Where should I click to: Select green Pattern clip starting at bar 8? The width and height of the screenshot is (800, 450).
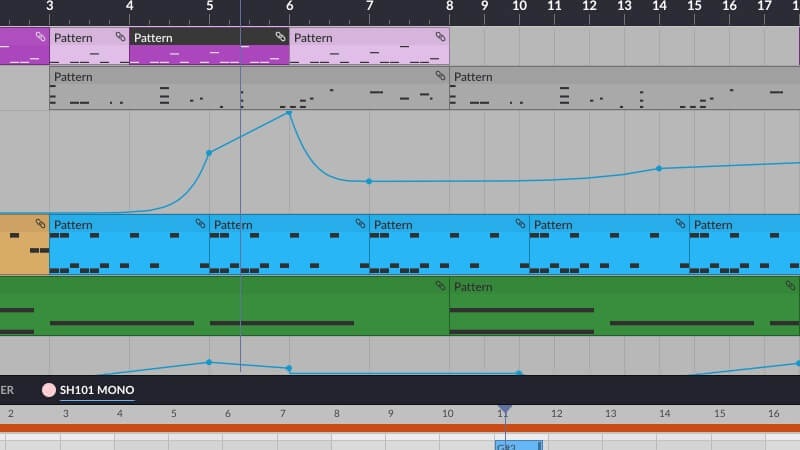624,306
